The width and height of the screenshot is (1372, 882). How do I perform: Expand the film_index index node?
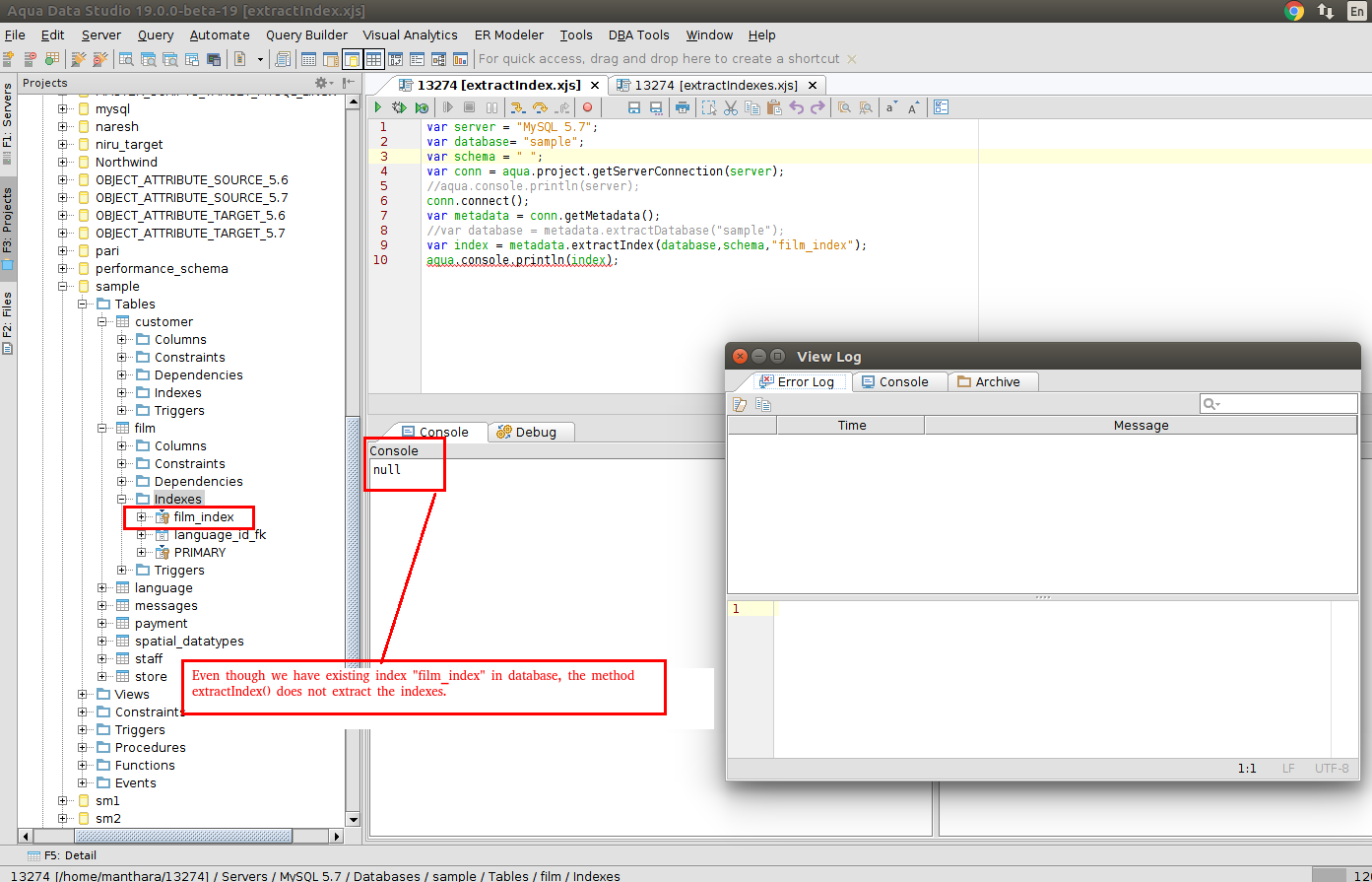(142, 517)
